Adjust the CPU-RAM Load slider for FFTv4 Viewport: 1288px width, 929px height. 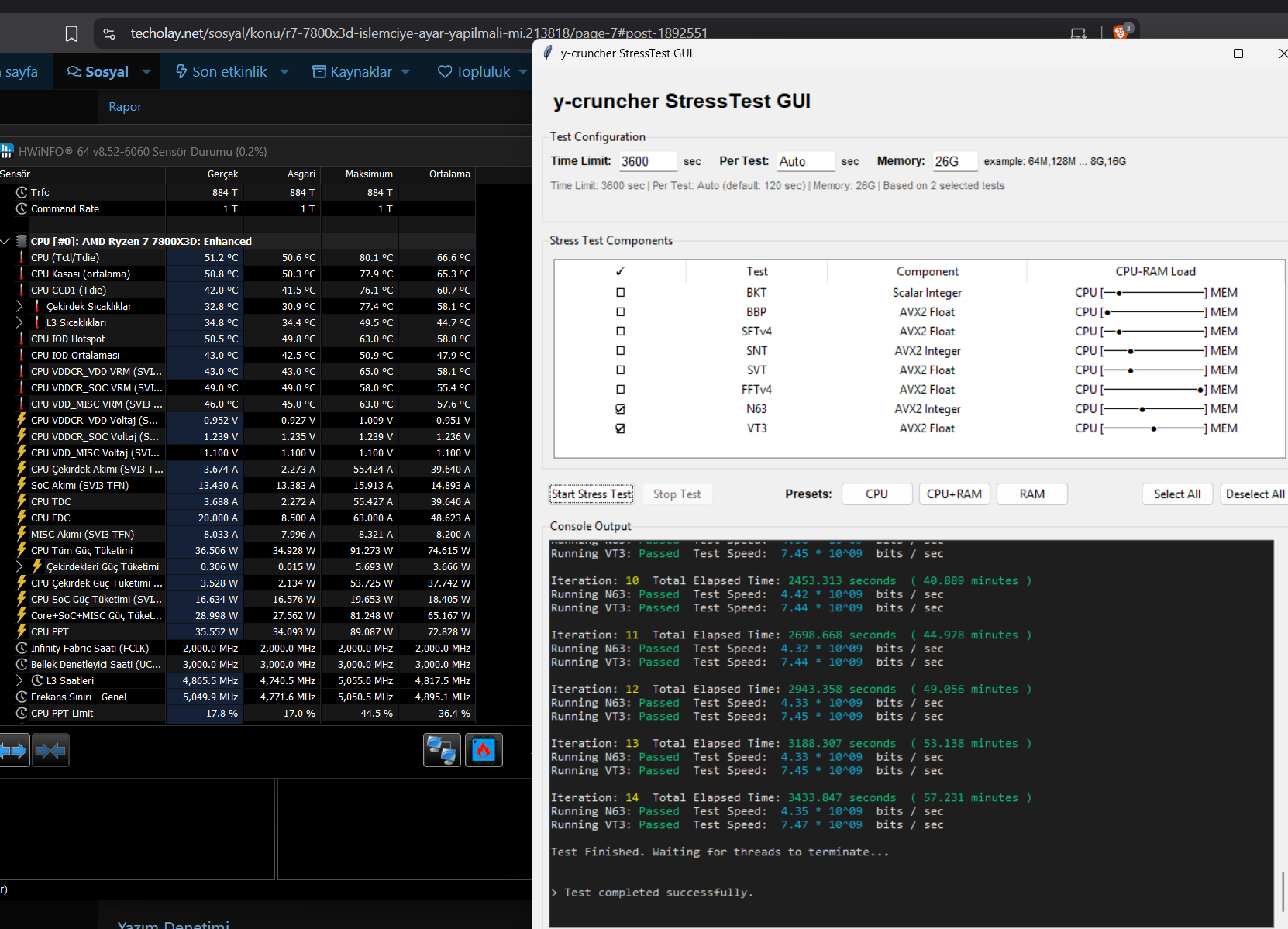1154,390
